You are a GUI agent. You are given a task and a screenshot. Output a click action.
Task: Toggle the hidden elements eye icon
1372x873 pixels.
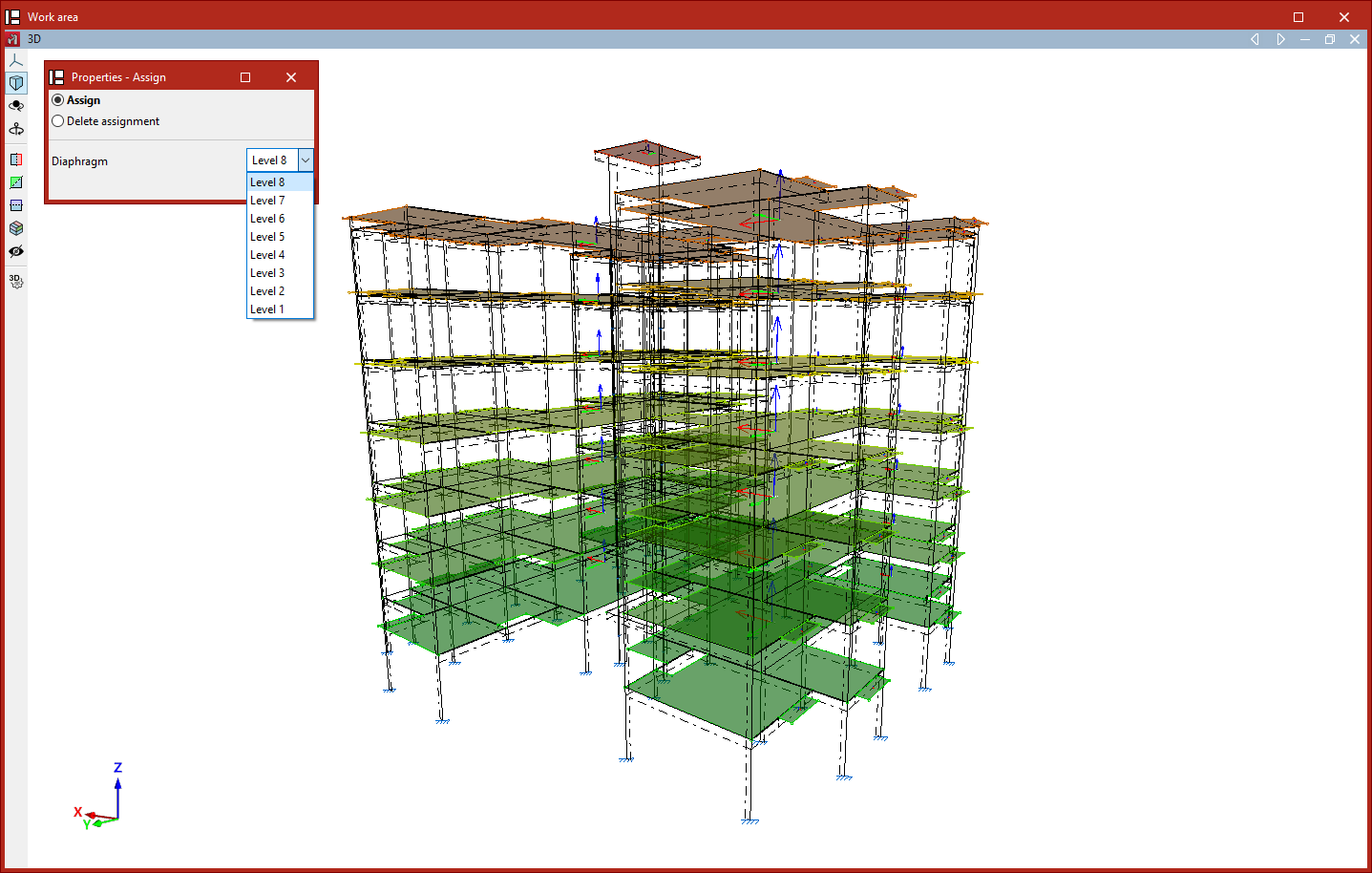tap(16, 251)
